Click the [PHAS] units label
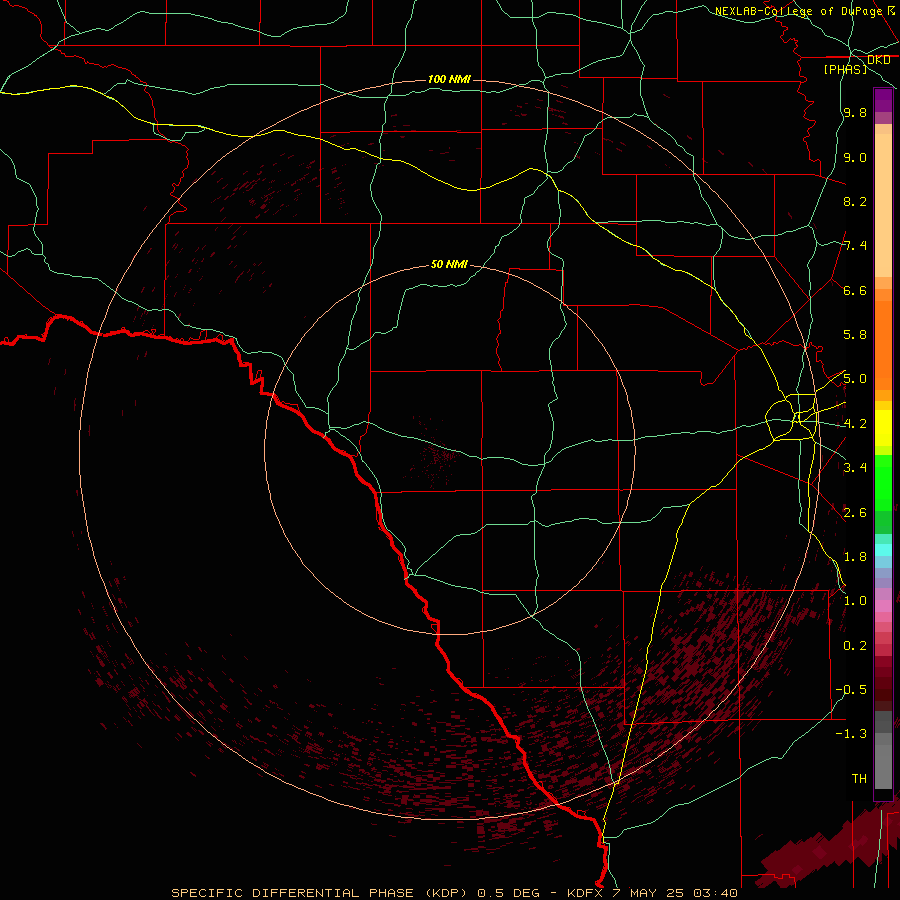This screenshot has height=900, width=900. pos(845,69)
